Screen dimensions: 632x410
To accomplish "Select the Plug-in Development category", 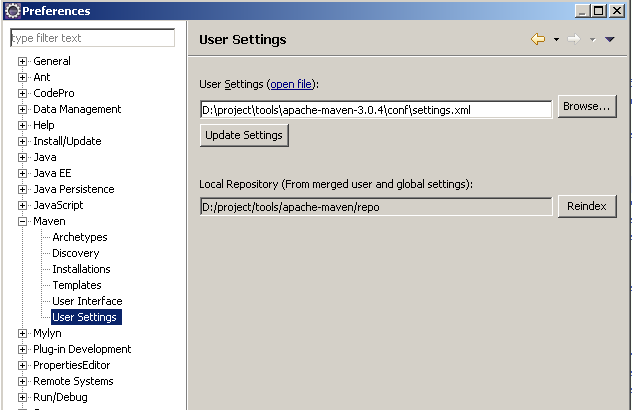I will (82, 349).
